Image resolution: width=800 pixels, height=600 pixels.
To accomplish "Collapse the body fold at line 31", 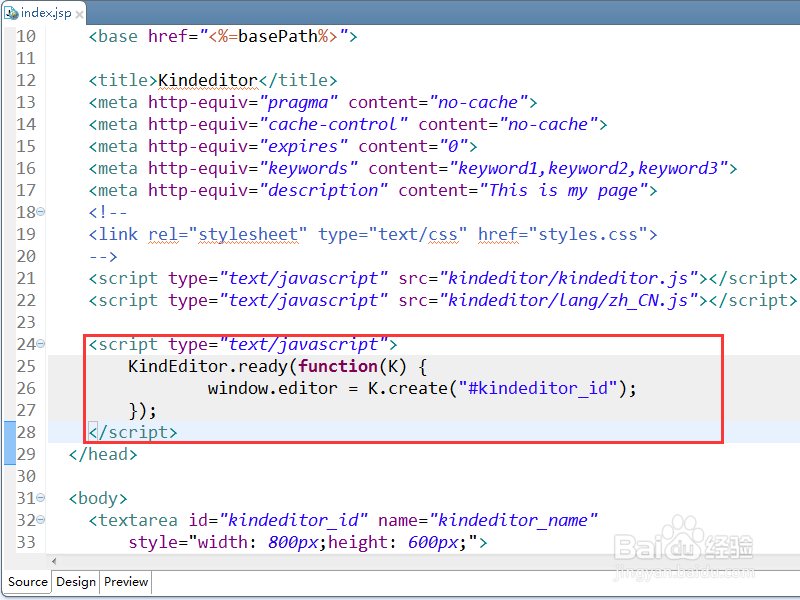I will tap(40, 497).
